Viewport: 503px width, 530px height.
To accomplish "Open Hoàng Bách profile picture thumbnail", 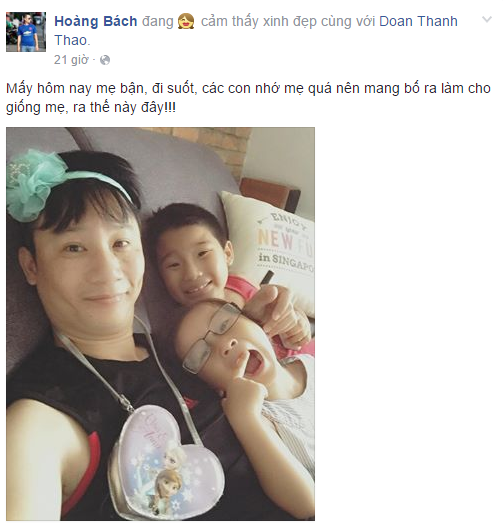I will [x=26, y=32].
